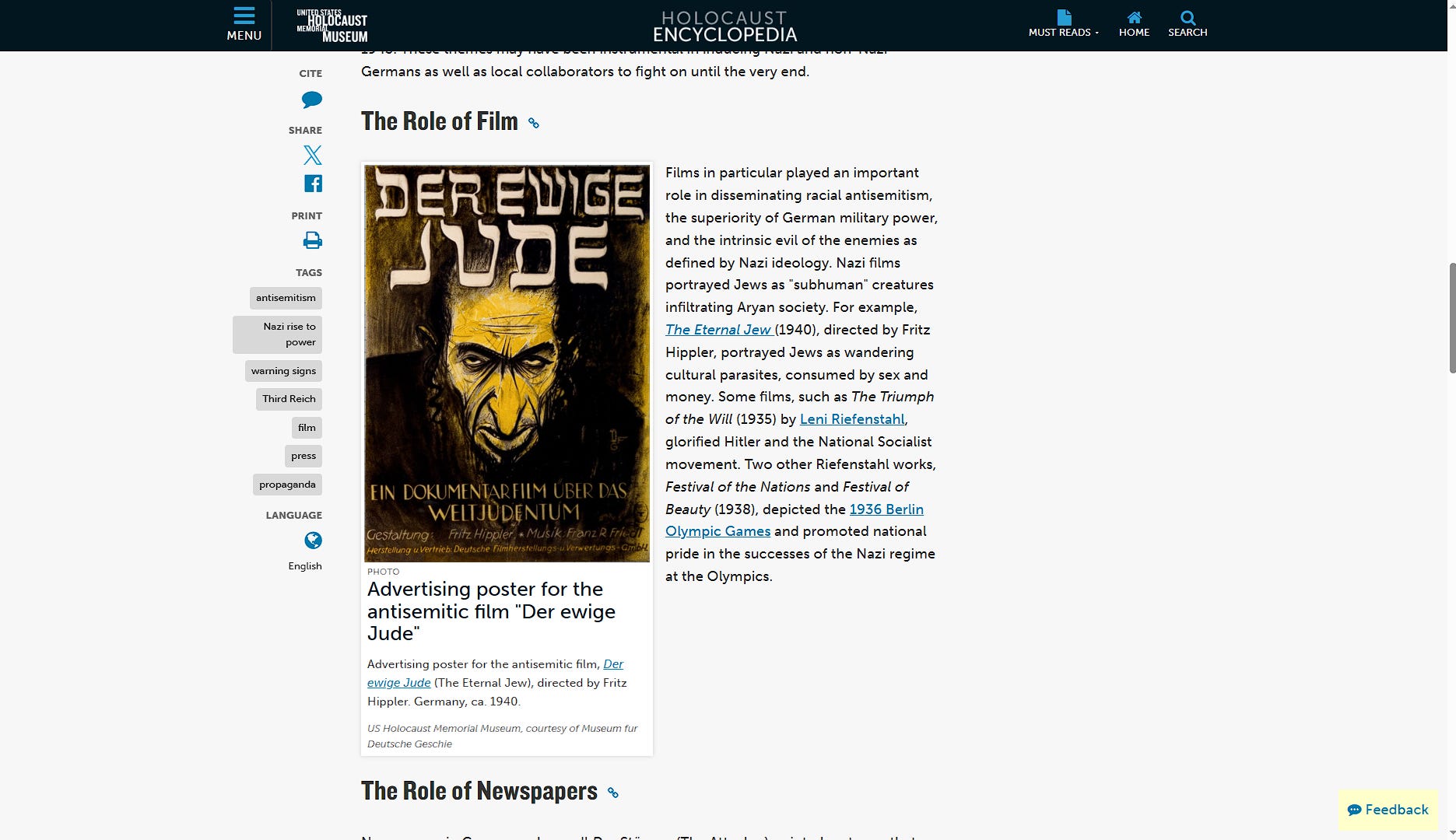Click the museum photo credit text
The width and height of the screenshot is (1456, 840).
[x=502, y=737]
